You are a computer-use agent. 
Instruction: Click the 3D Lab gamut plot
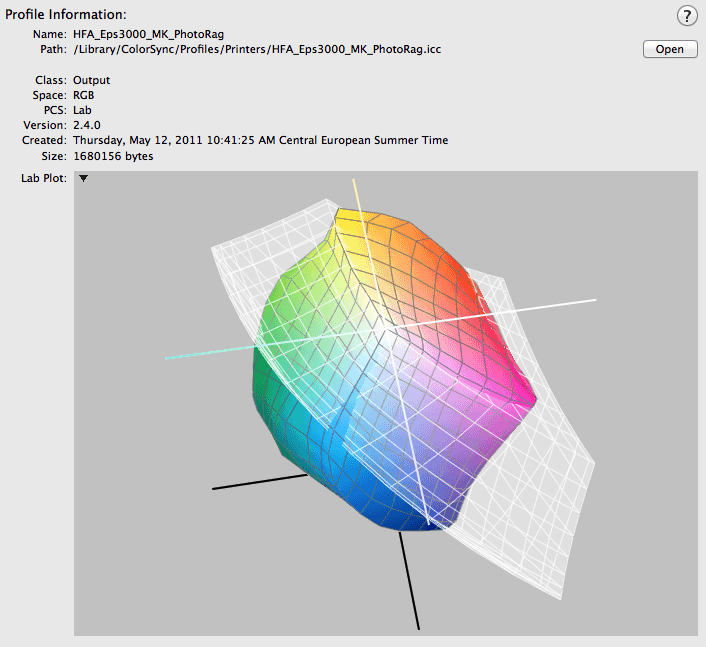(385, 403)
